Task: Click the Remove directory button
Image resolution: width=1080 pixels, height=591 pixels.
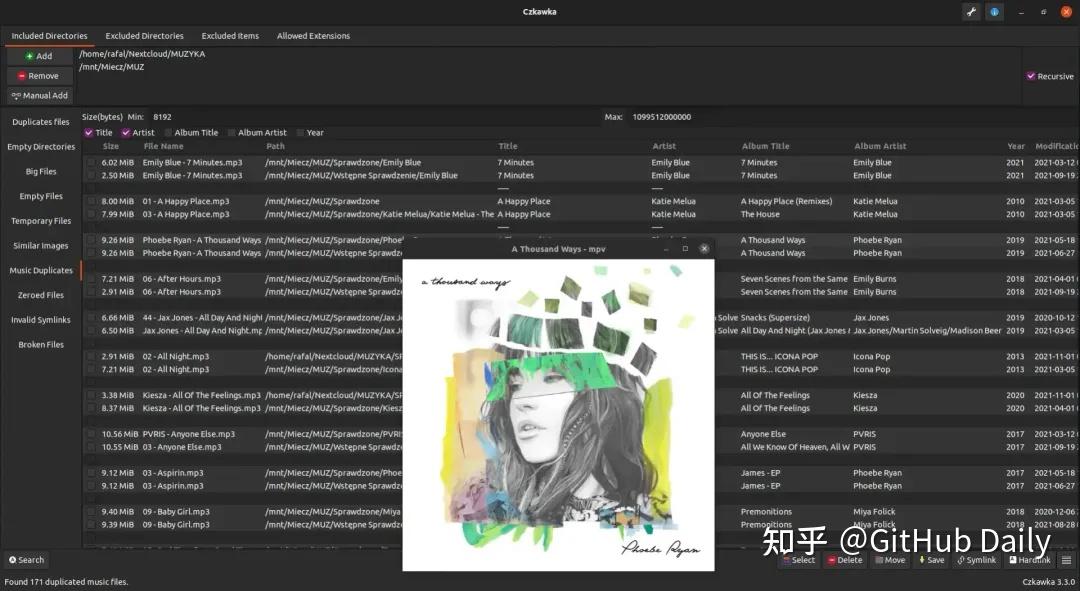Action: (x=39, y=76)
